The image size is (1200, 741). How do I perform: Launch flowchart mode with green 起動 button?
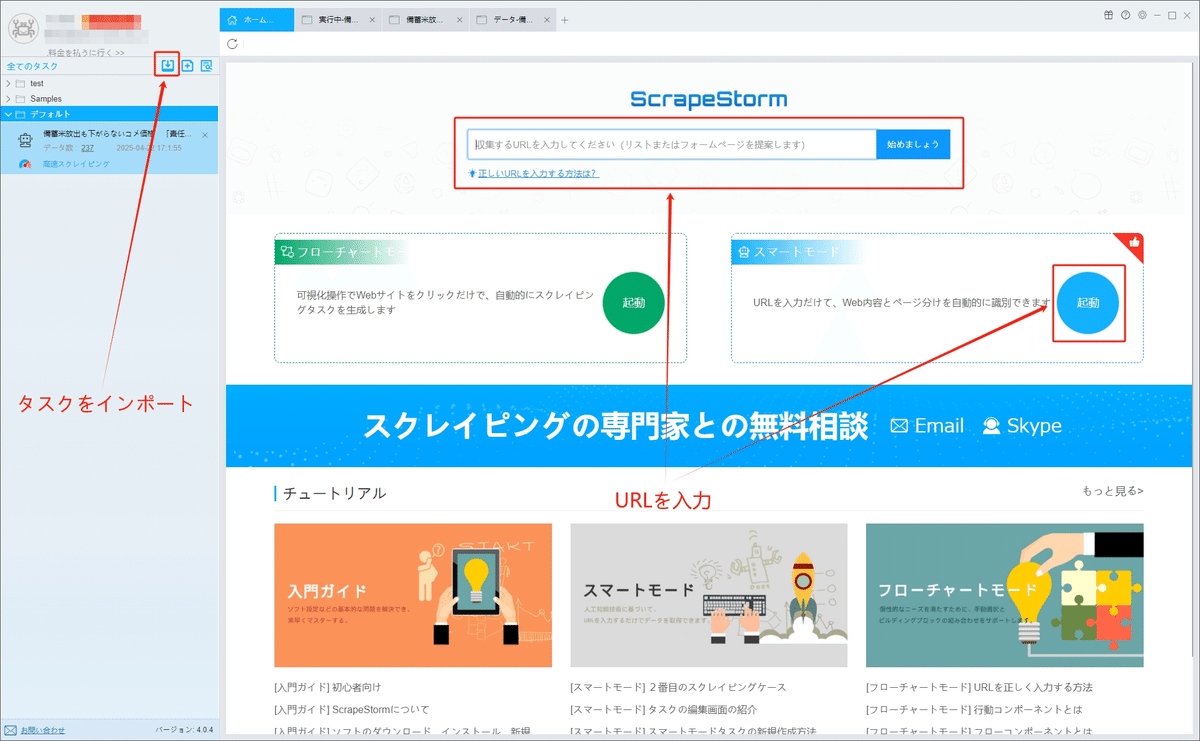tap(634, 303)
